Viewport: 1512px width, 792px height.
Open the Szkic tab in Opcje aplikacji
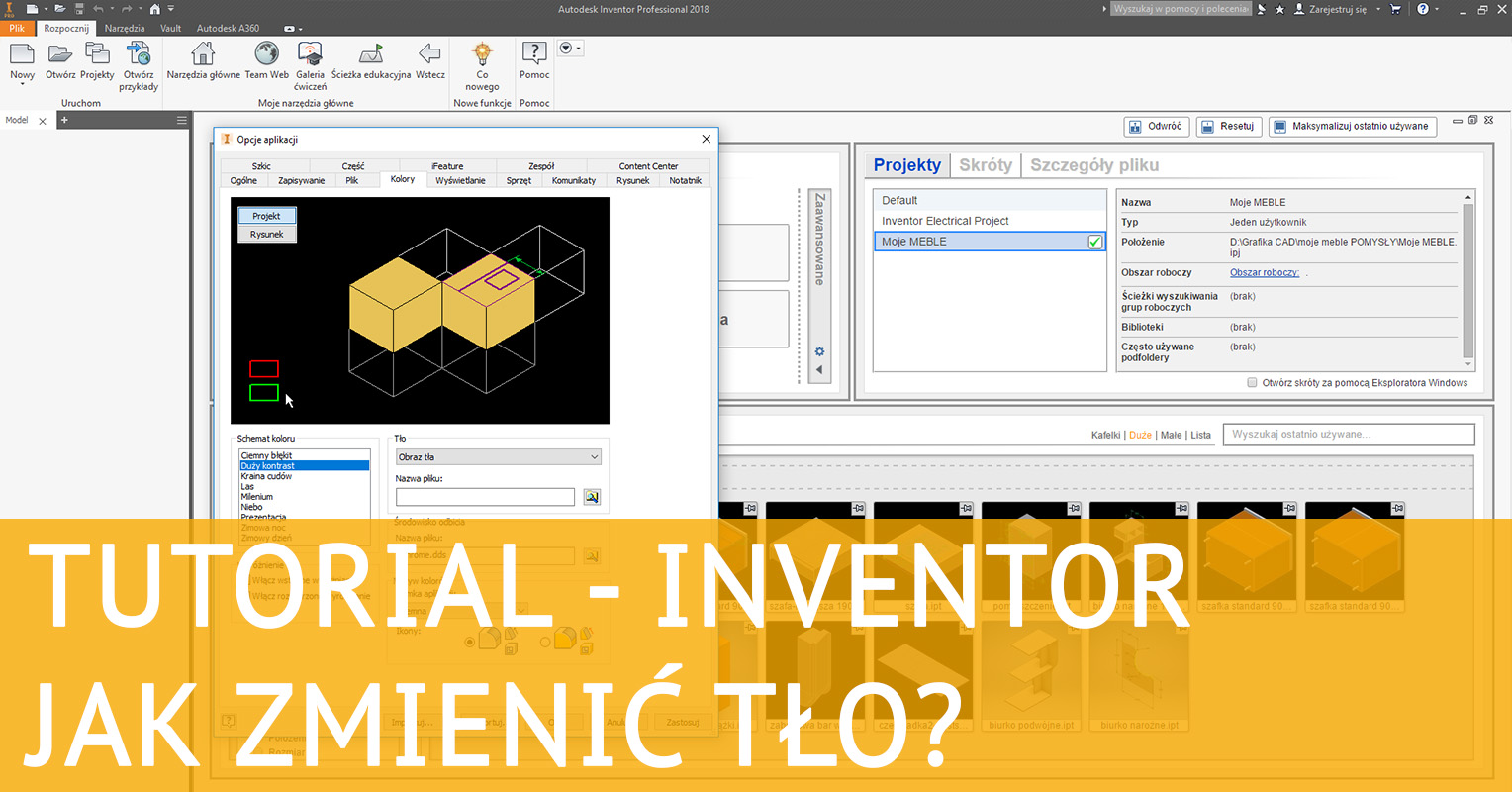point(261,166)
